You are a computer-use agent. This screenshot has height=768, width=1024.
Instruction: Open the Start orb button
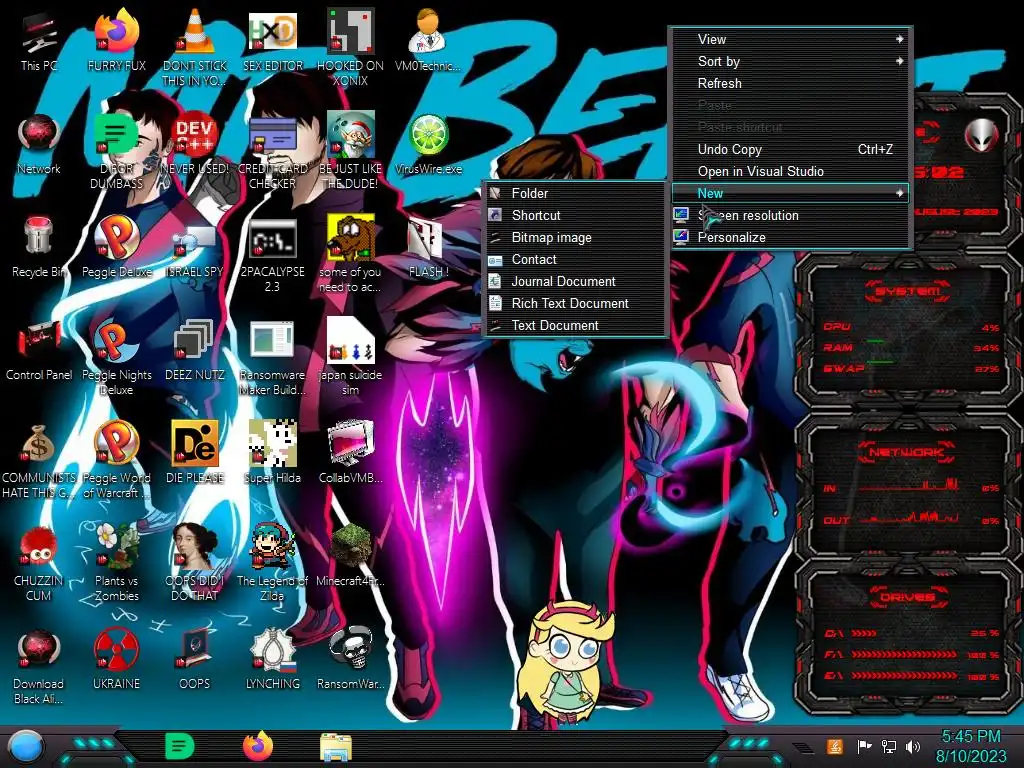[25, 746]
